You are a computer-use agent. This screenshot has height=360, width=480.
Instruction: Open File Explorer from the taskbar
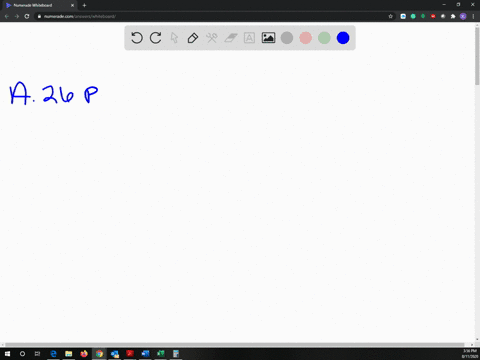tap(69, 354)
